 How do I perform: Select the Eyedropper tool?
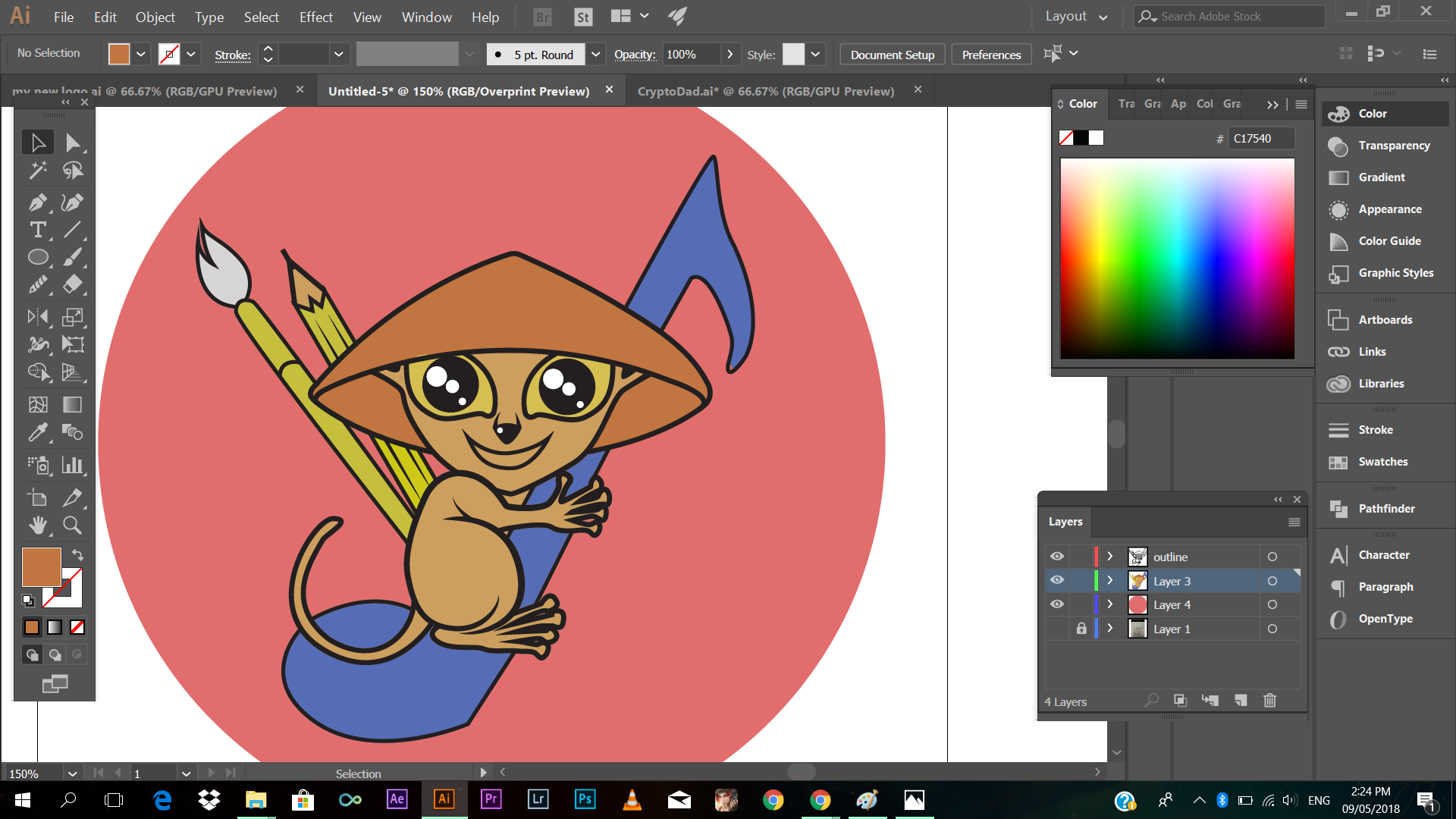click(37, 432)
